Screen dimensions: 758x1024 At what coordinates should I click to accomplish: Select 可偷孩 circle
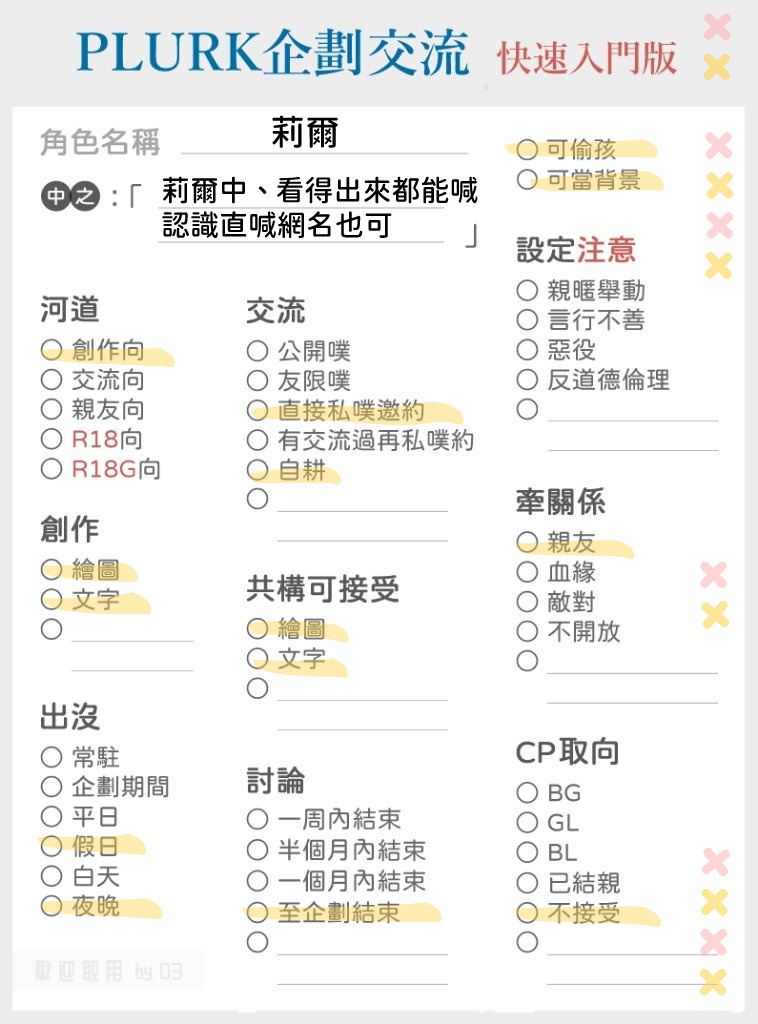[527, 150]
